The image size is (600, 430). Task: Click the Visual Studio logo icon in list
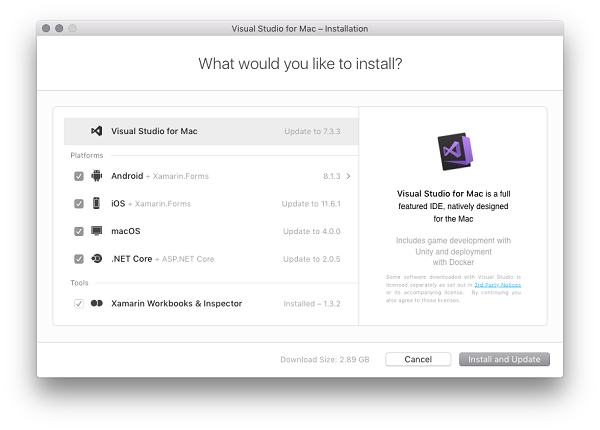point(96,131)
